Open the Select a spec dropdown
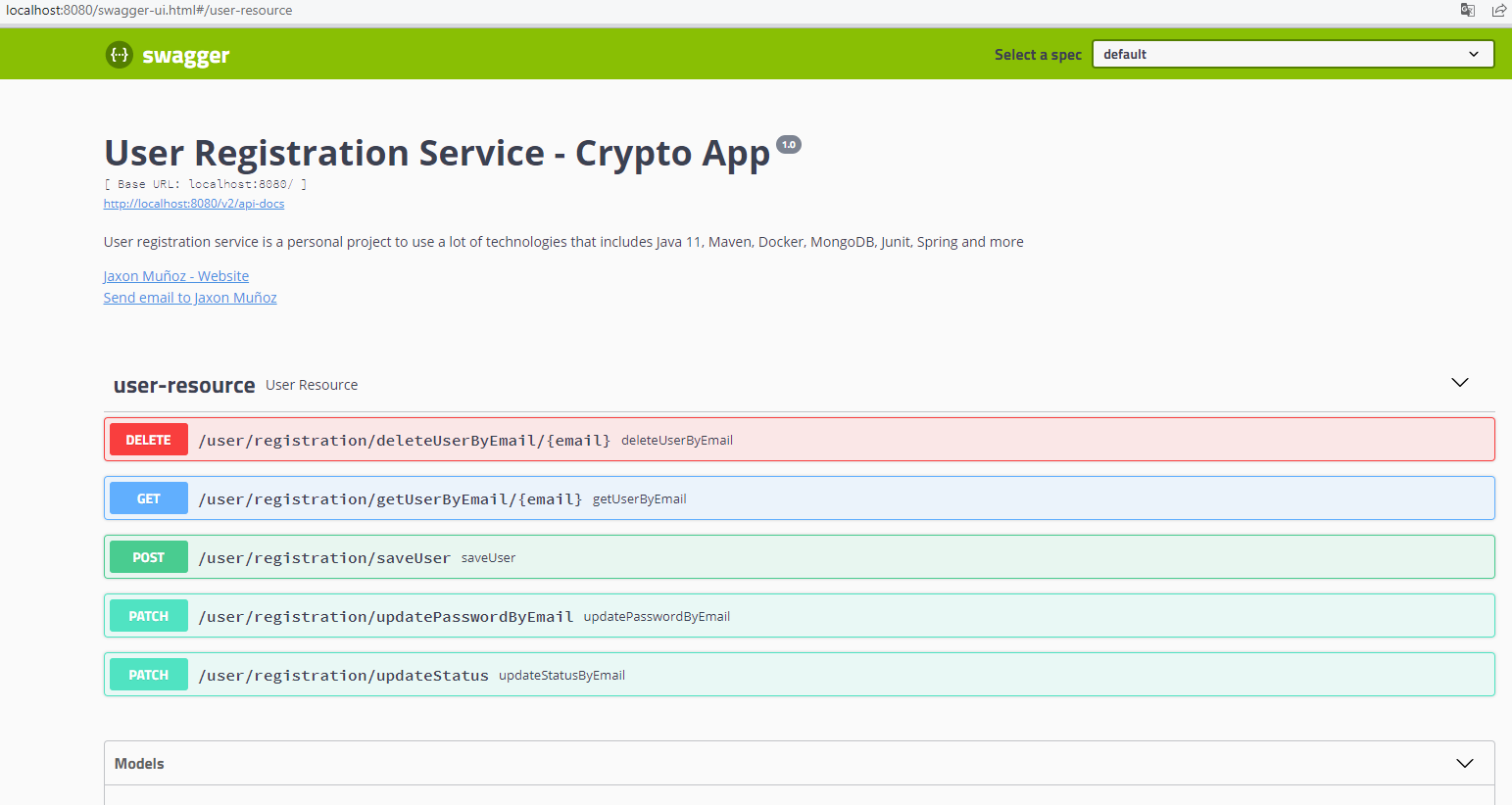The image size is (1512, 805). [x=1293, y=54]
